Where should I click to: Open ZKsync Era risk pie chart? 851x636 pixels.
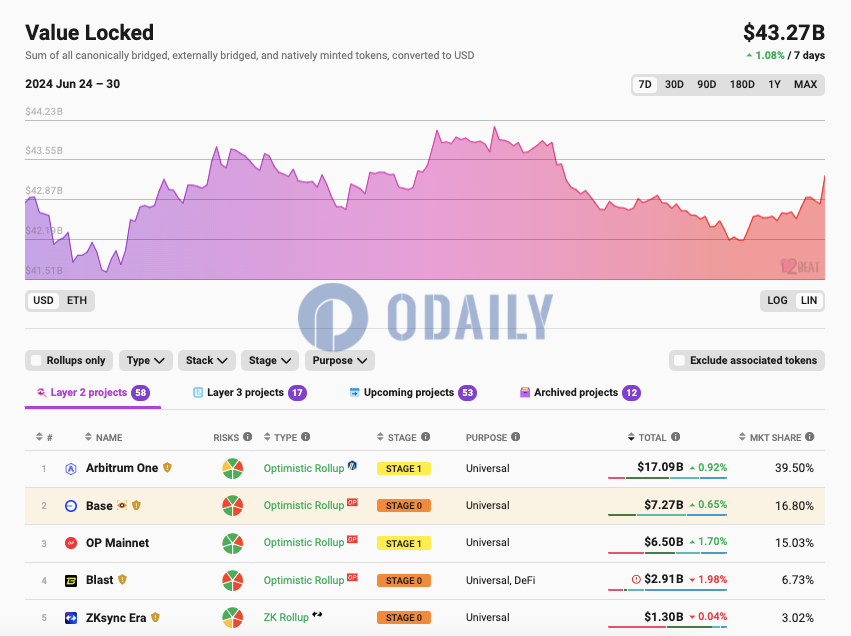point(232,618)
